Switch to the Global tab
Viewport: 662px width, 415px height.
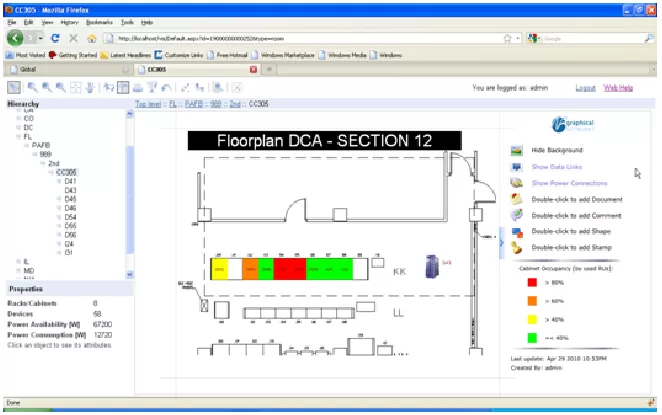click(x=68, y=69)
